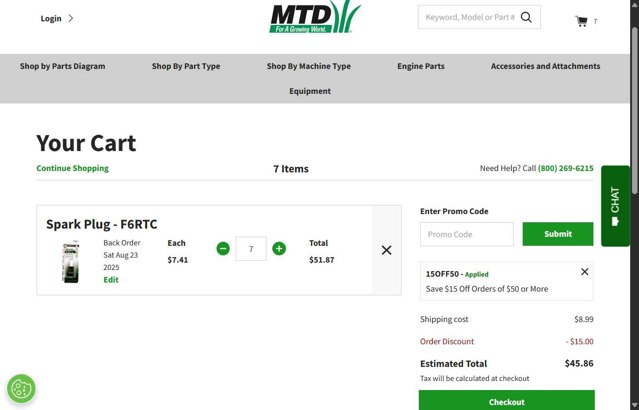639x410 pixels.
Task: Click the 15OFF50 - Applied label
Action: click(457, 274)
